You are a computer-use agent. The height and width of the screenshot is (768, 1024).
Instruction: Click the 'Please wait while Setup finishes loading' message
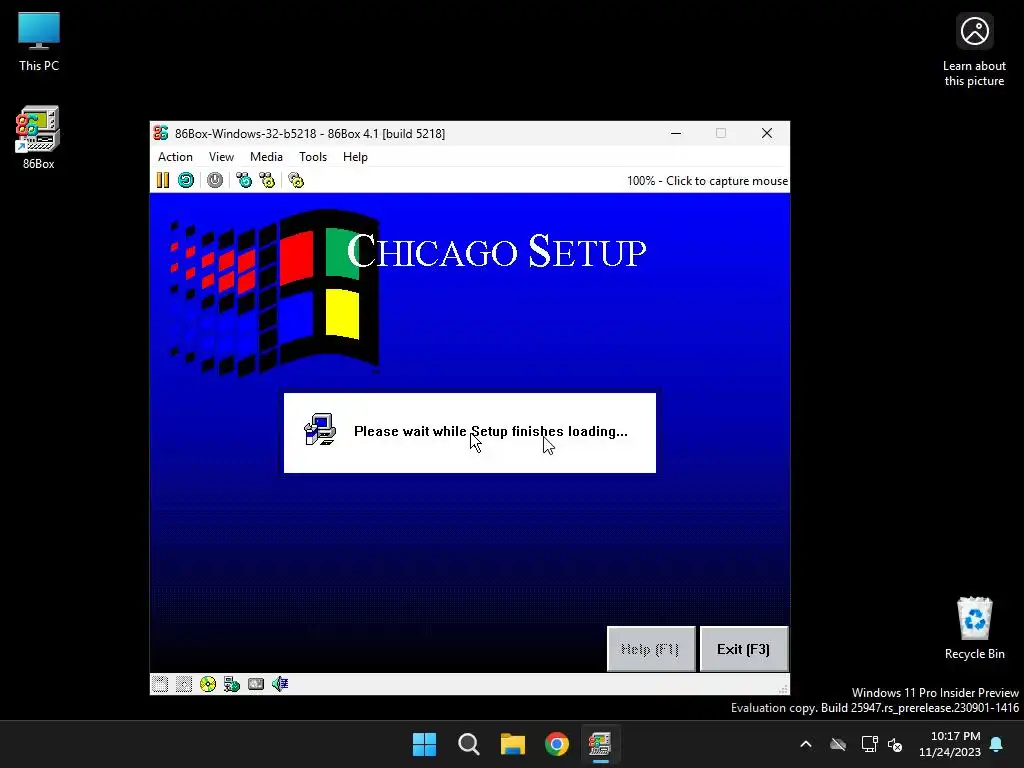coord(490,431)
